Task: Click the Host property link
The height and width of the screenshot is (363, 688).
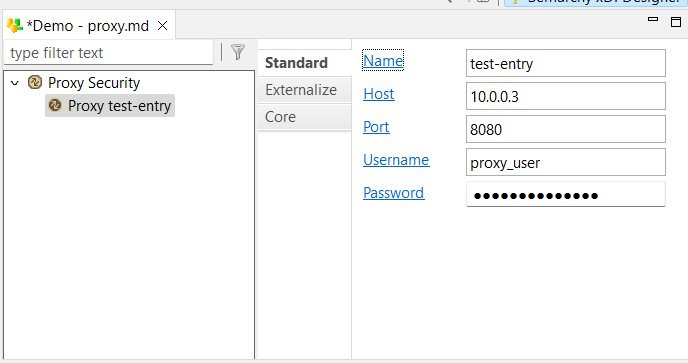Action: 379,94
